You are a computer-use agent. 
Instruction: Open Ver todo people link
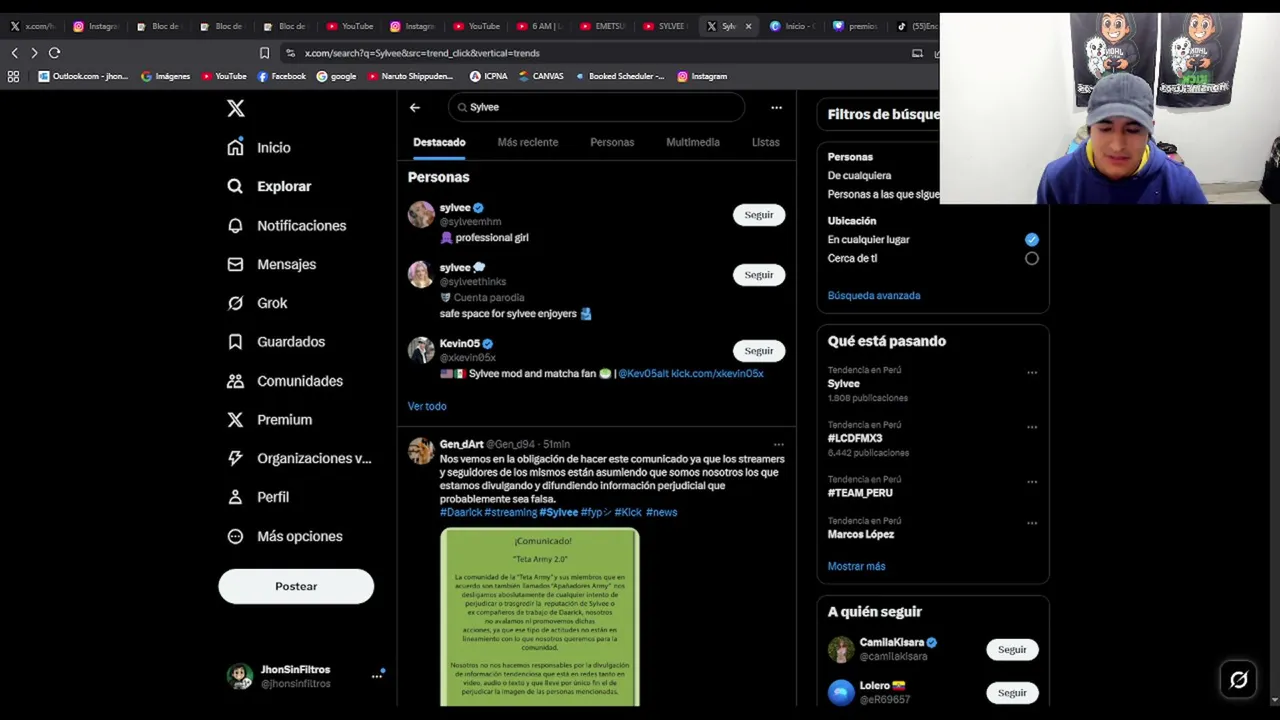[427, 406]
